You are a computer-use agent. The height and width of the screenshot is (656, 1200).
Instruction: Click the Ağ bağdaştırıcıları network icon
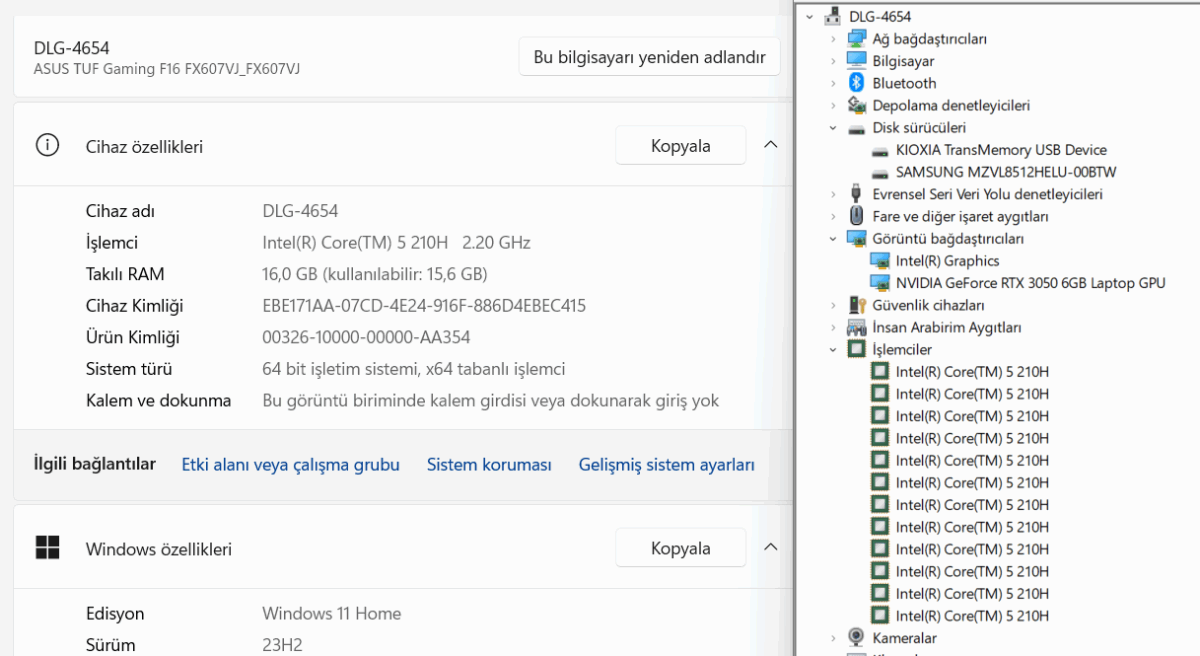856,38
